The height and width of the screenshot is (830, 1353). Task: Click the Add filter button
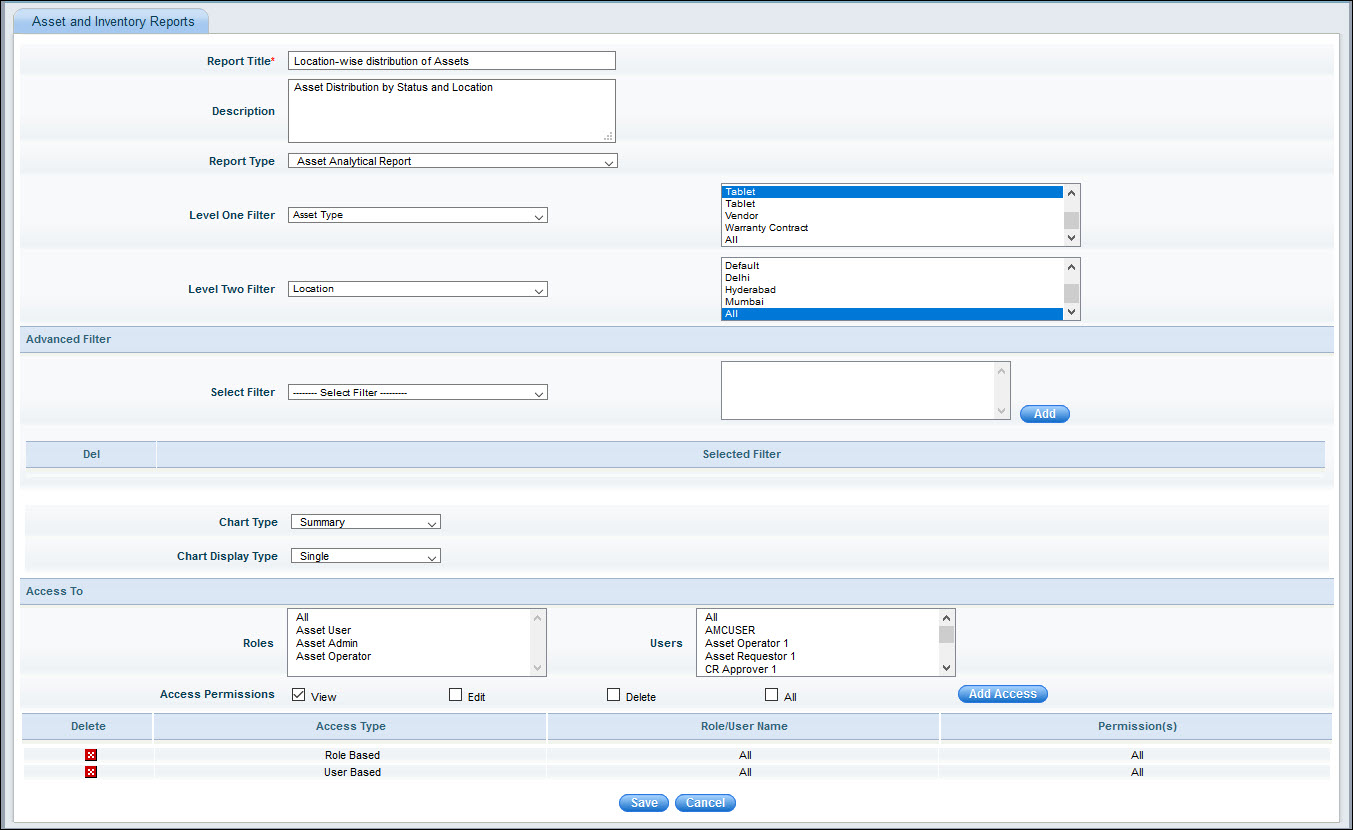1044,414
